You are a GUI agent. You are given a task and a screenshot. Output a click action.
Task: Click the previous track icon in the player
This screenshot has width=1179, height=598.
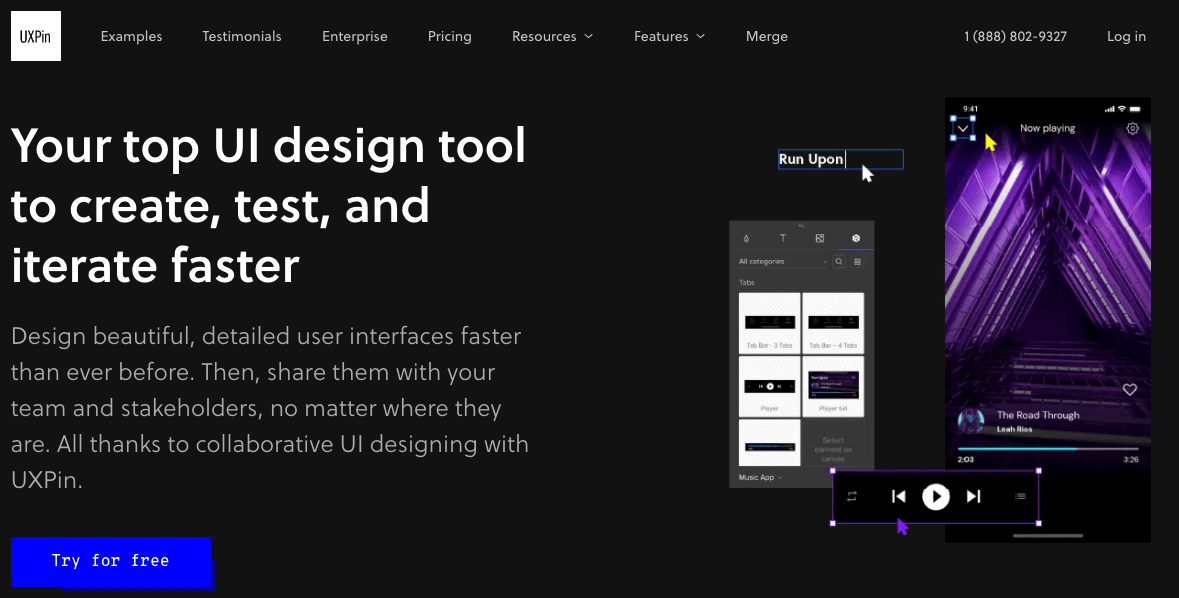tap(899, 496)
